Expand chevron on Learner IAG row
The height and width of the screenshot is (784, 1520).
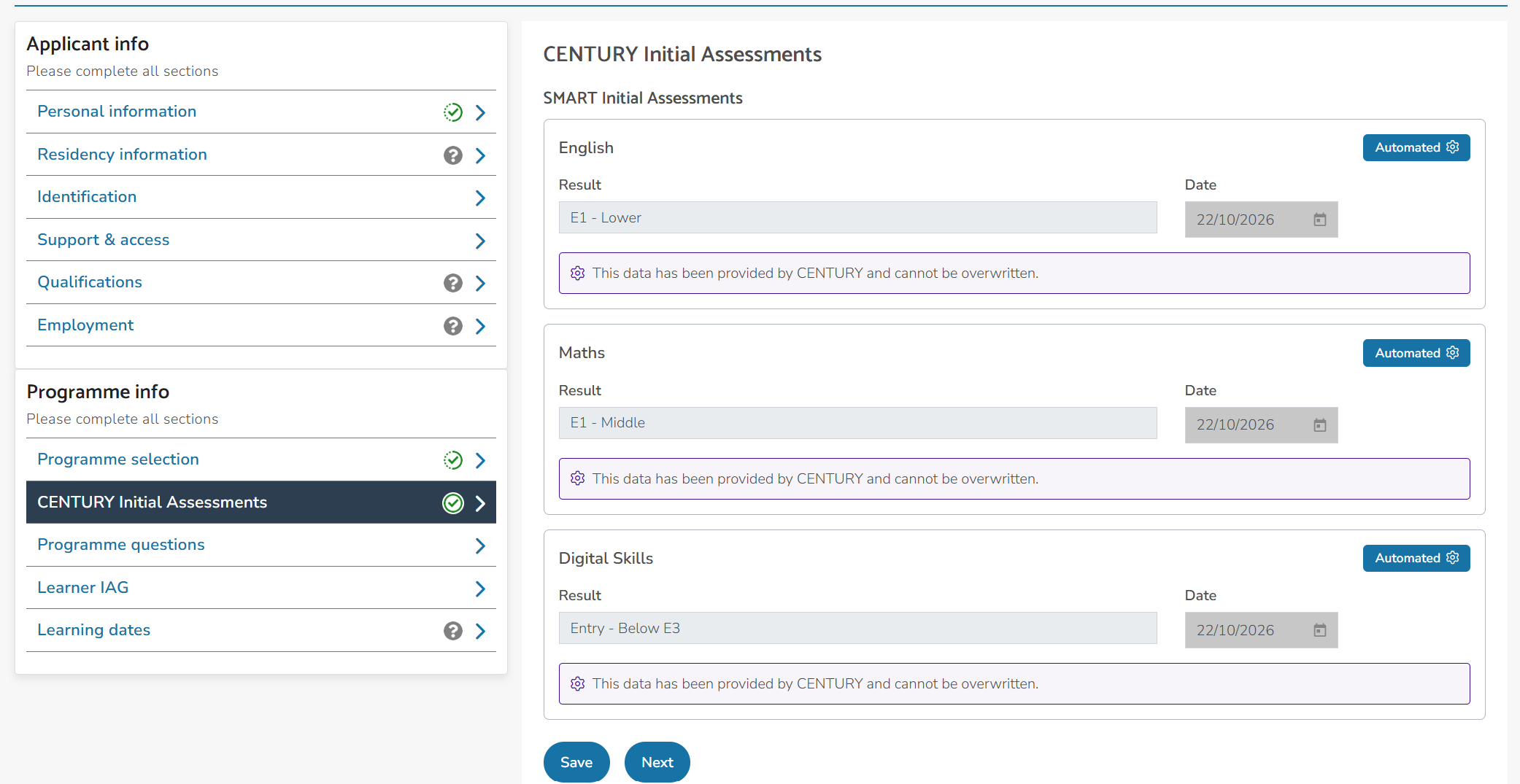click(x=480, y=589)
